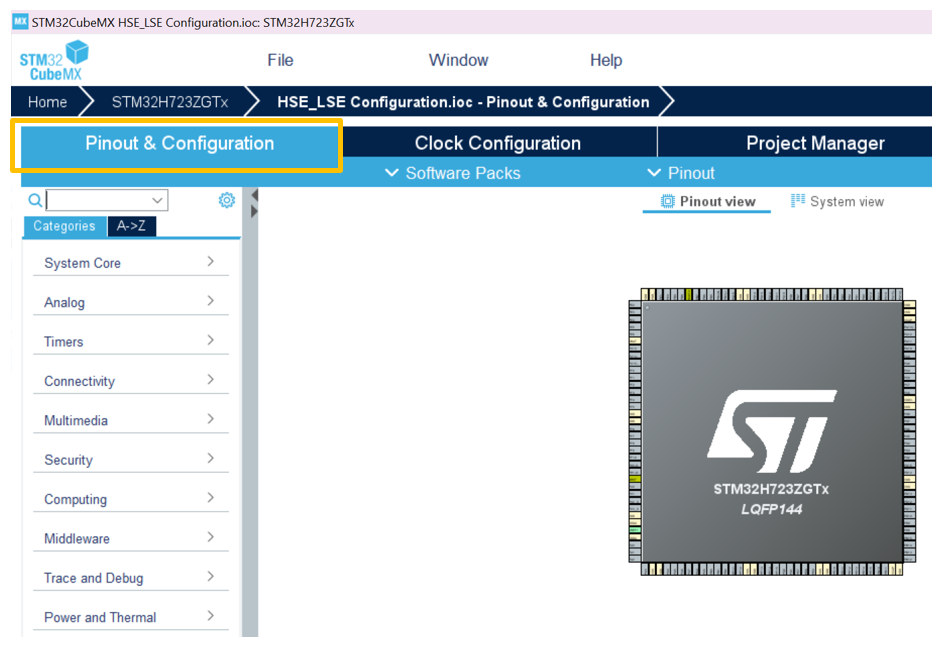Go to Home breadcrumb
Viewport: 946px width, 647px height.
(x=47, y=102)
